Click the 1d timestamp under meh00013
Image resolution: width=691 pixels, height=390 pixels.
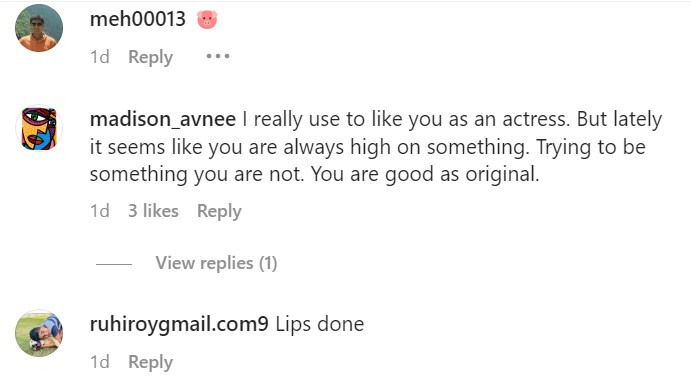coord(100,57)
